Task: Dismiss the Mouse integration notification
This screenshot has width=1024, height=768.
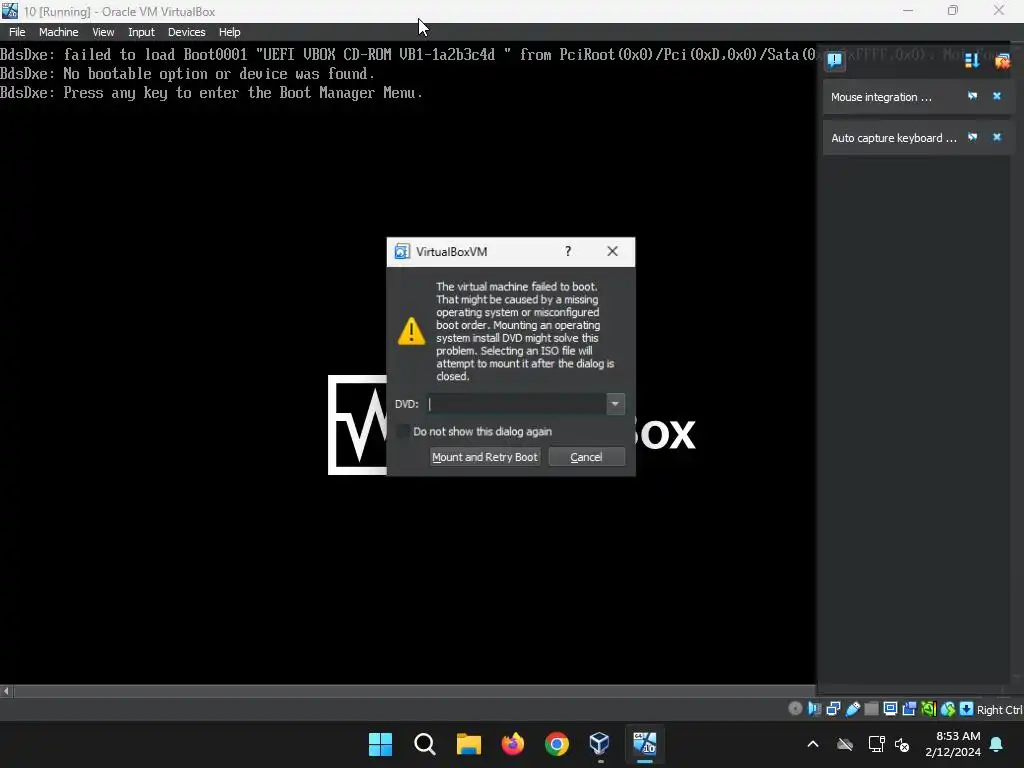Action: (997, 96)
